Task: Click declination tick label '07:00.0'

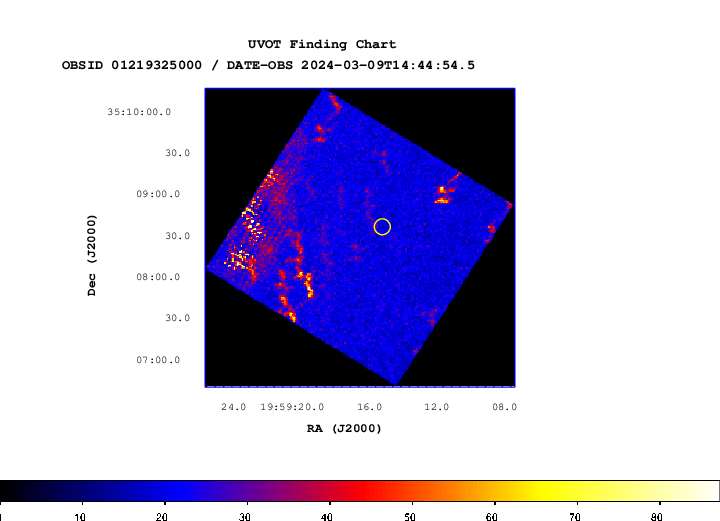Action: 158,360
